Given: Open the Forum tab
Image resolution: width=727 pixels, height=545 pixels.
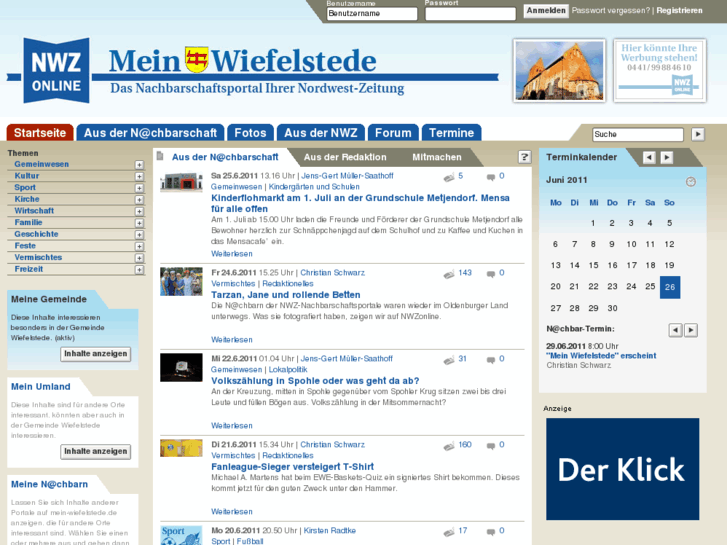Looking at the screenshot, I should (393, 133).
